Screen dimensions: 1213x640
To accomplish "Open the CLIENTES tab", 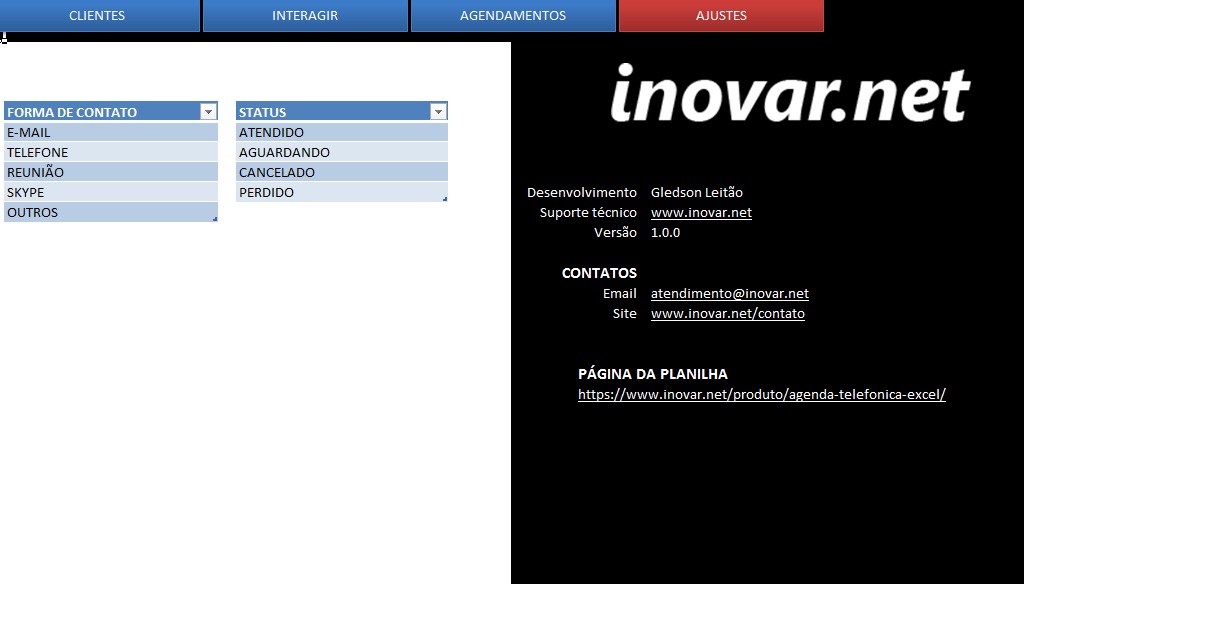I will tap(100, 16).
